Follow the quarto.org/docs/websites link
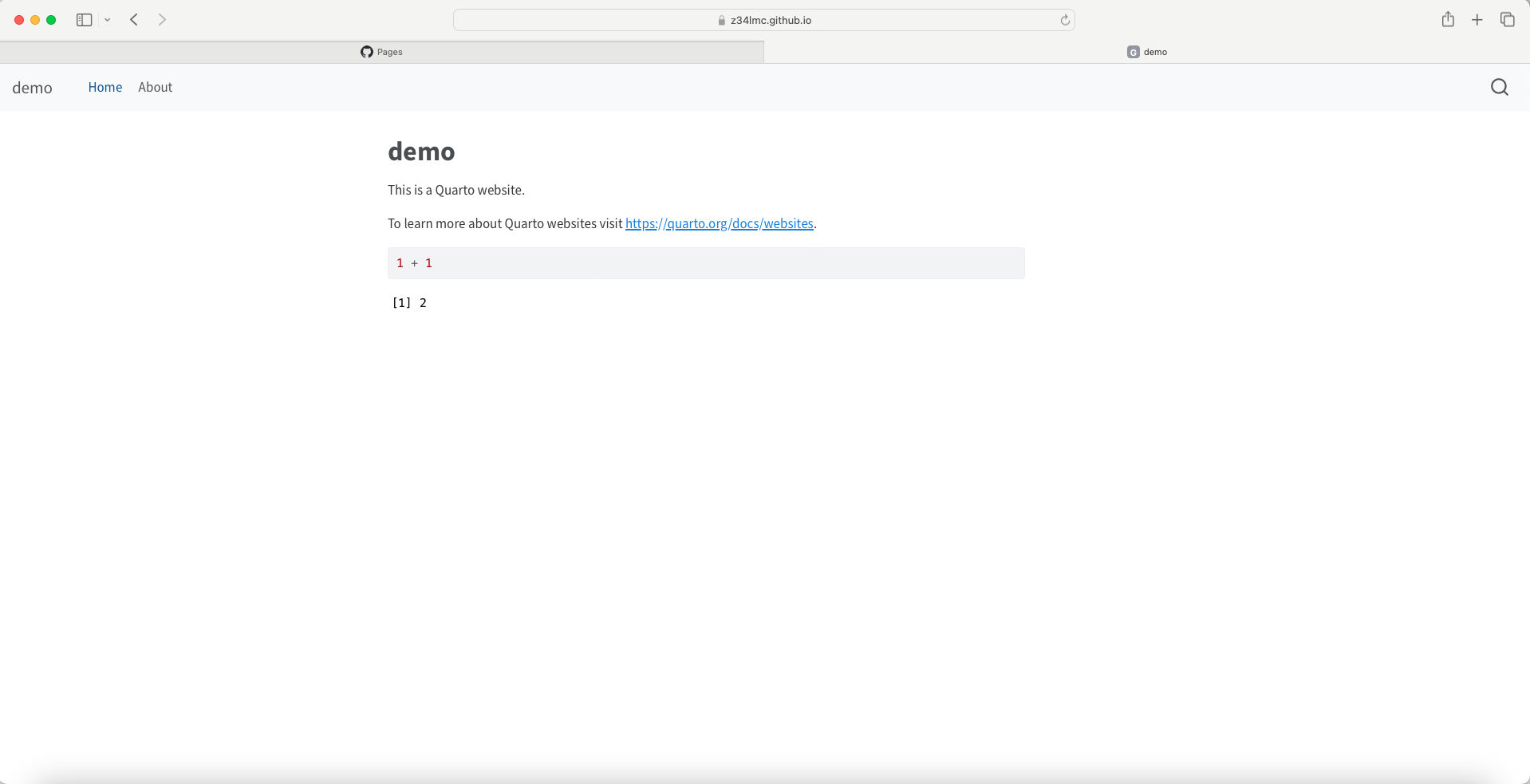The height and width of the screenshot is (784, 1530). 719,223
